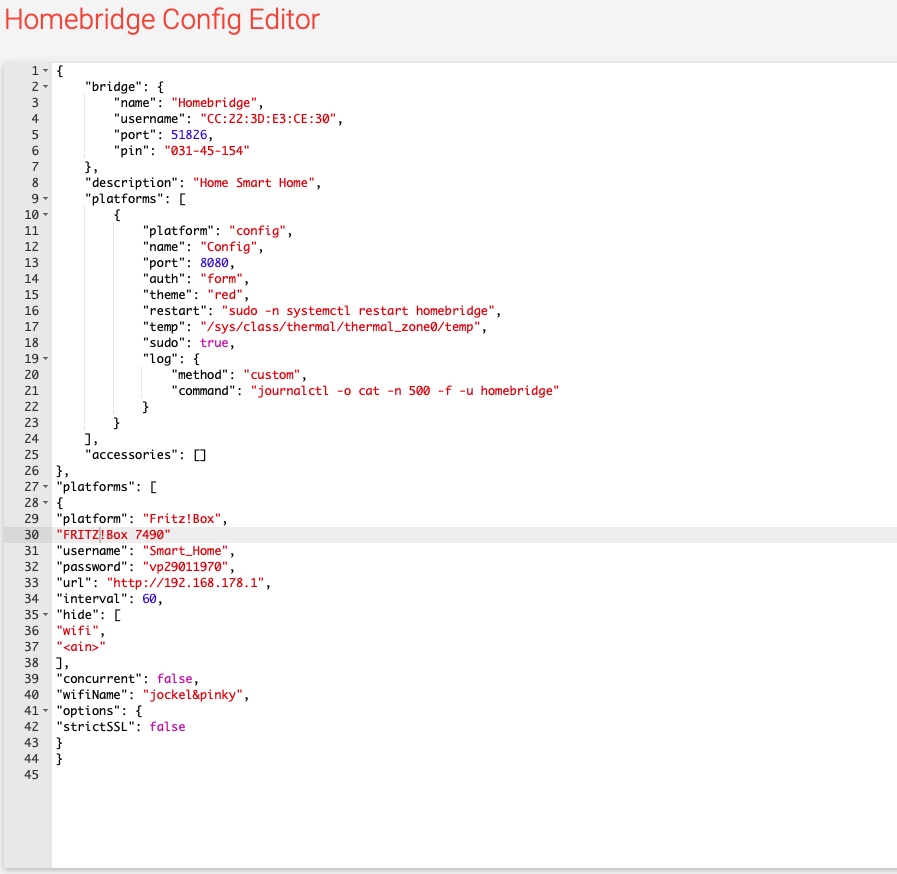The height and width of the screenshot is (874, 897).
Task: Click the pin value "031-45-154"
Action: (209, 150)
